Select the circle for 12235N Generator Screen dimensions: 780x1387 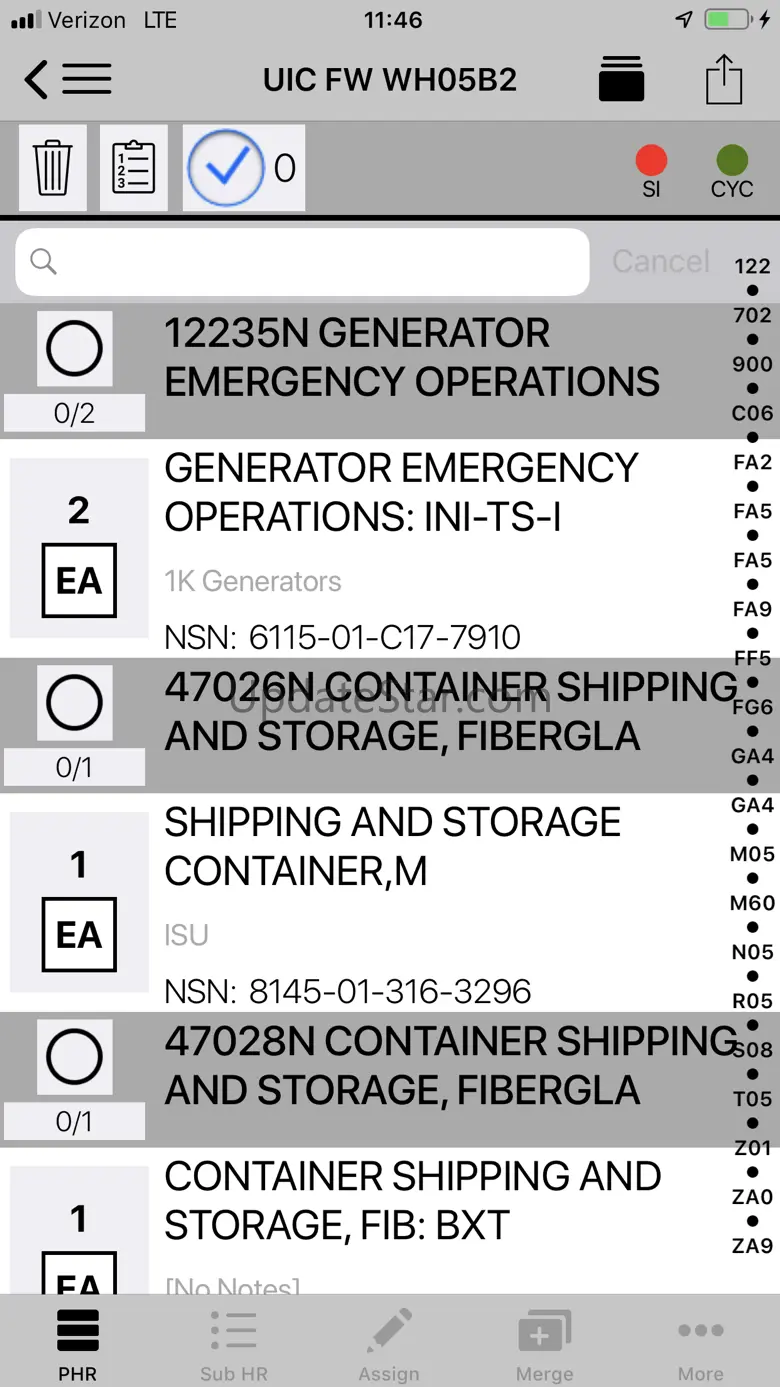pyautogui.click(x=74, y=349)
